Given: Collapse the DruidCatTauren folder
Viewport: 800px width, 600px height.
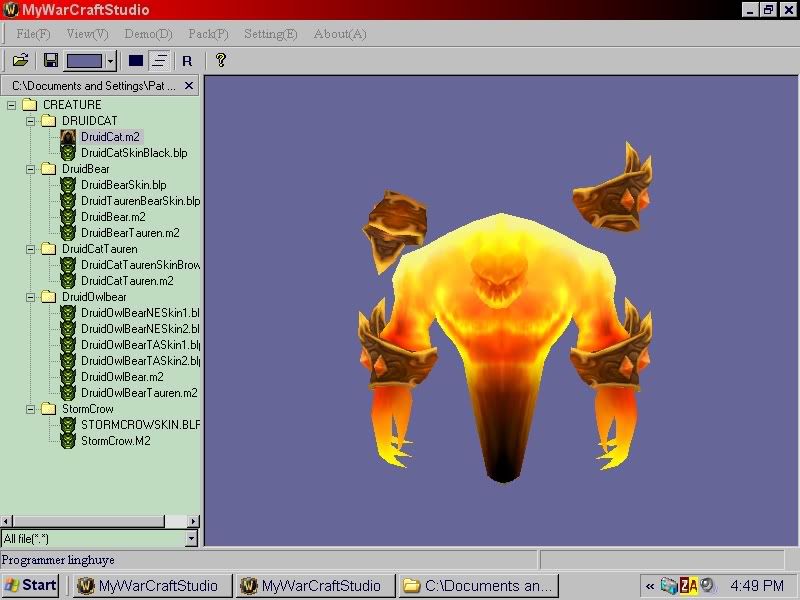Looking at the screenshot, I should tap(31, 249).
